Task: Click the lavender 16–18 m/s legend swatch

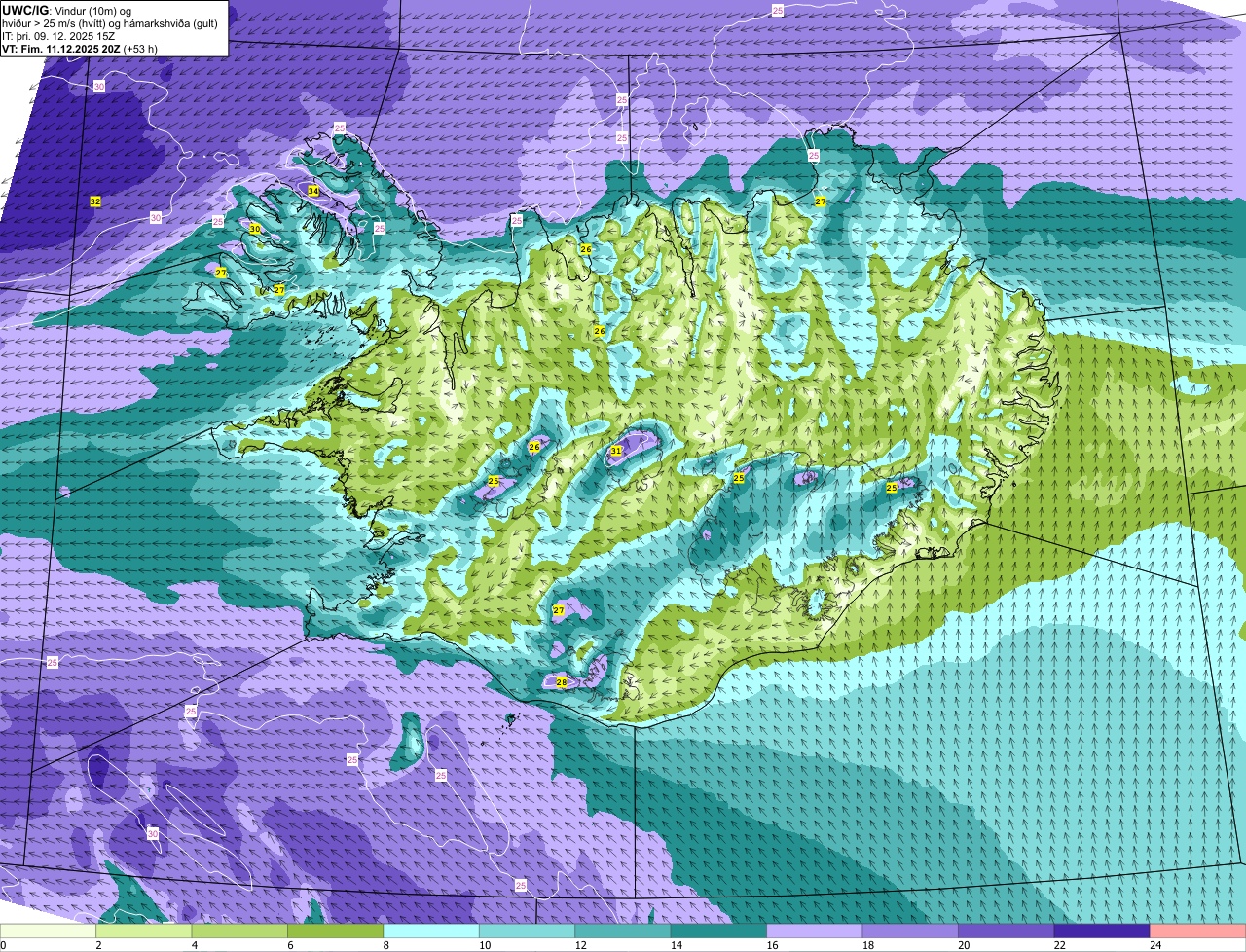Action: pos(815,931)
